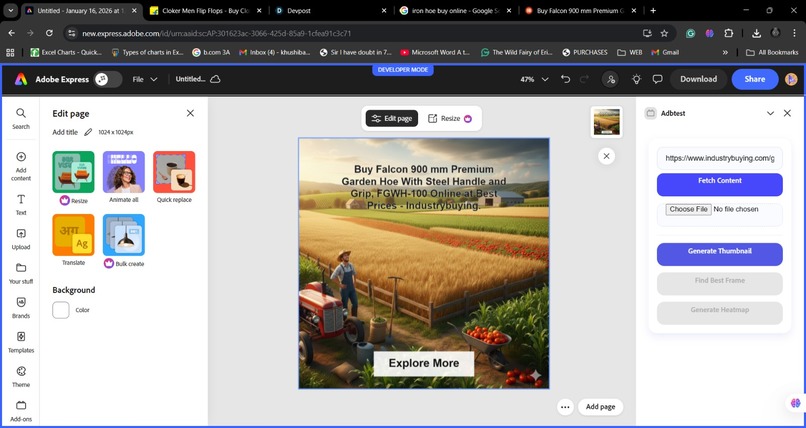Switch to the Devpost browser tab

(x=331, y=10)
